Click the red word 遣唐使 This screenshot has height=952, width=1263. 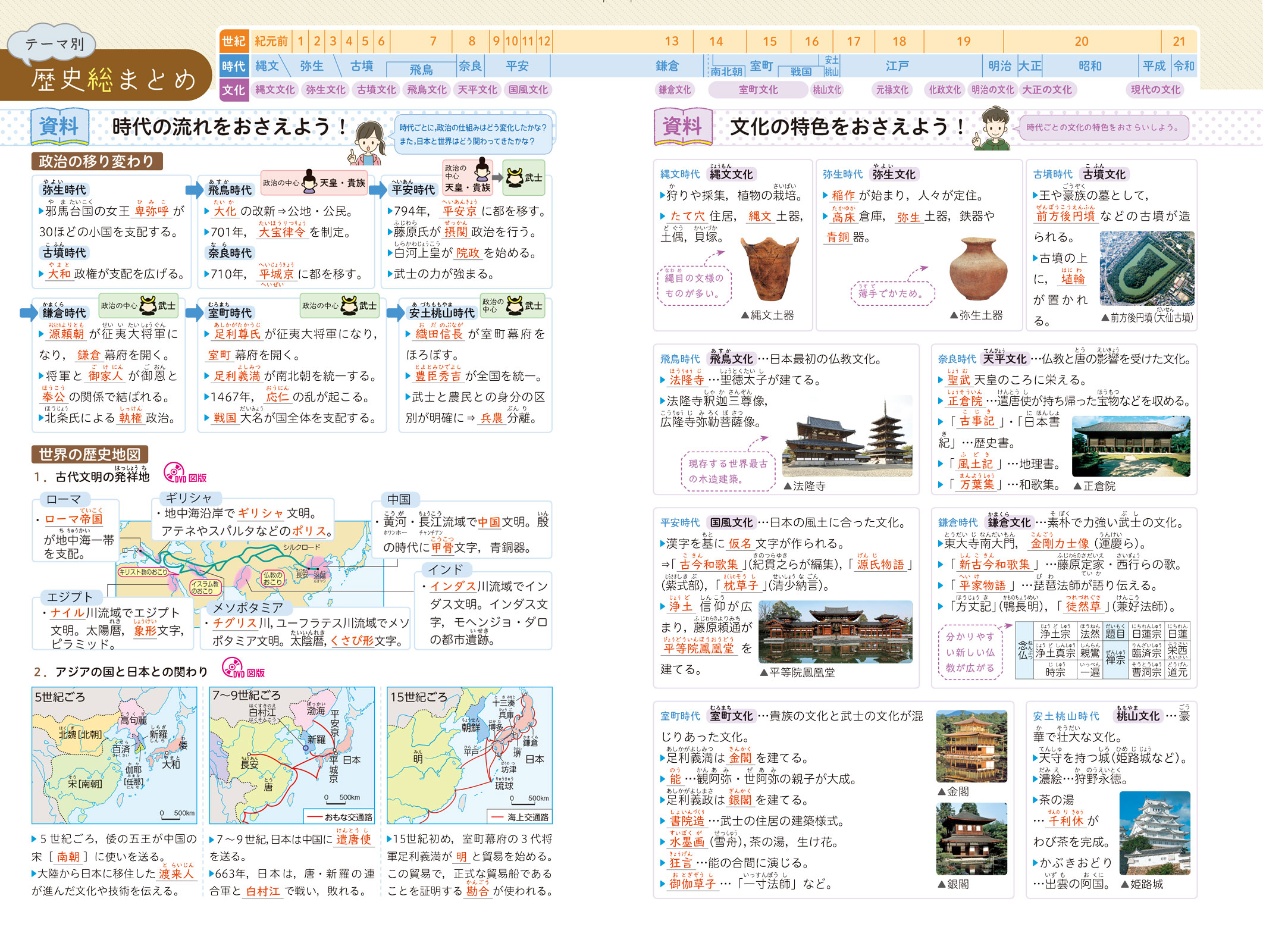tap(353, 839)
